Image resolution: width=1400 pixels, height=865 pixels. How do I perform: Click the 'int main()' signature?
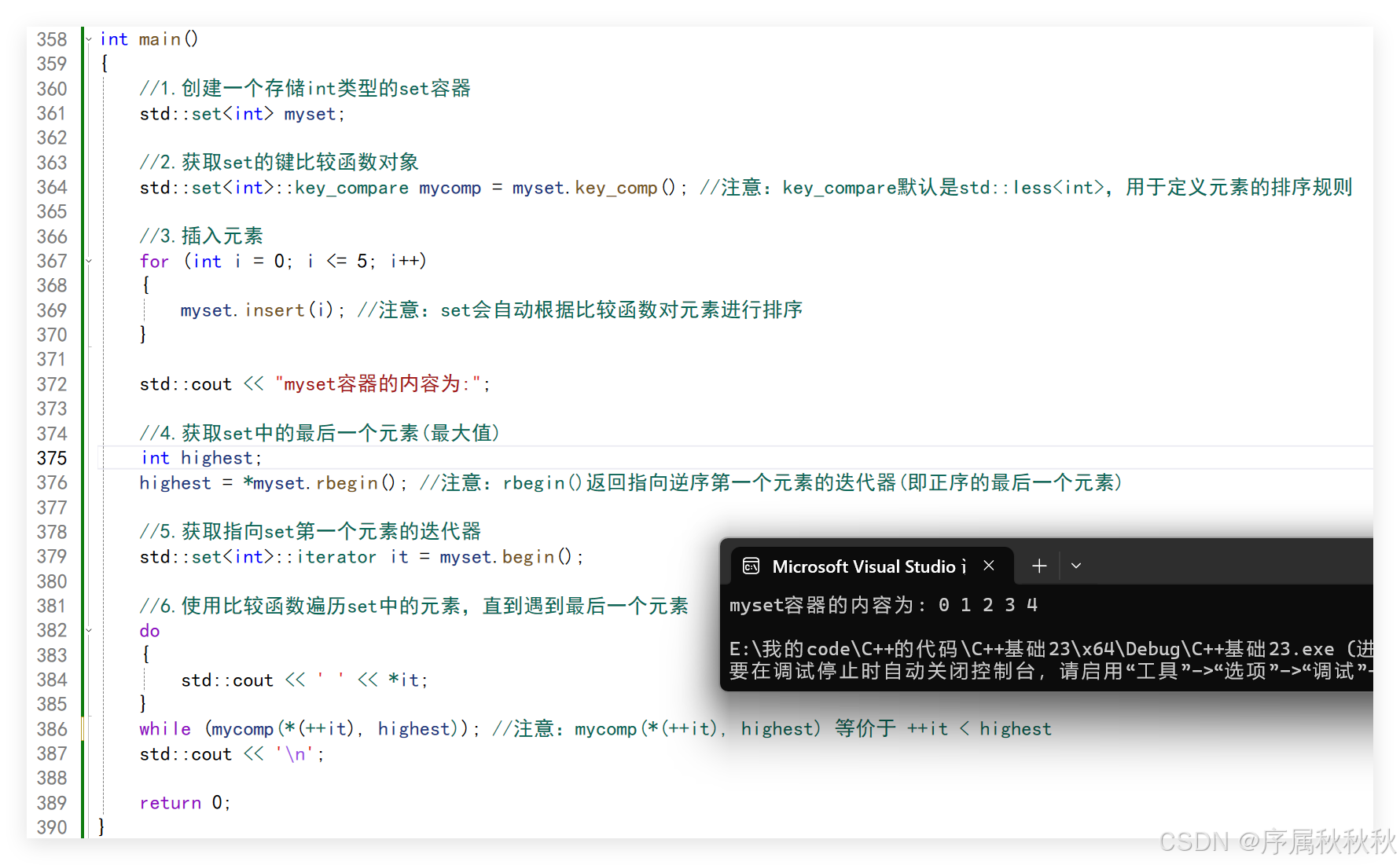click(x=149, y=39)
